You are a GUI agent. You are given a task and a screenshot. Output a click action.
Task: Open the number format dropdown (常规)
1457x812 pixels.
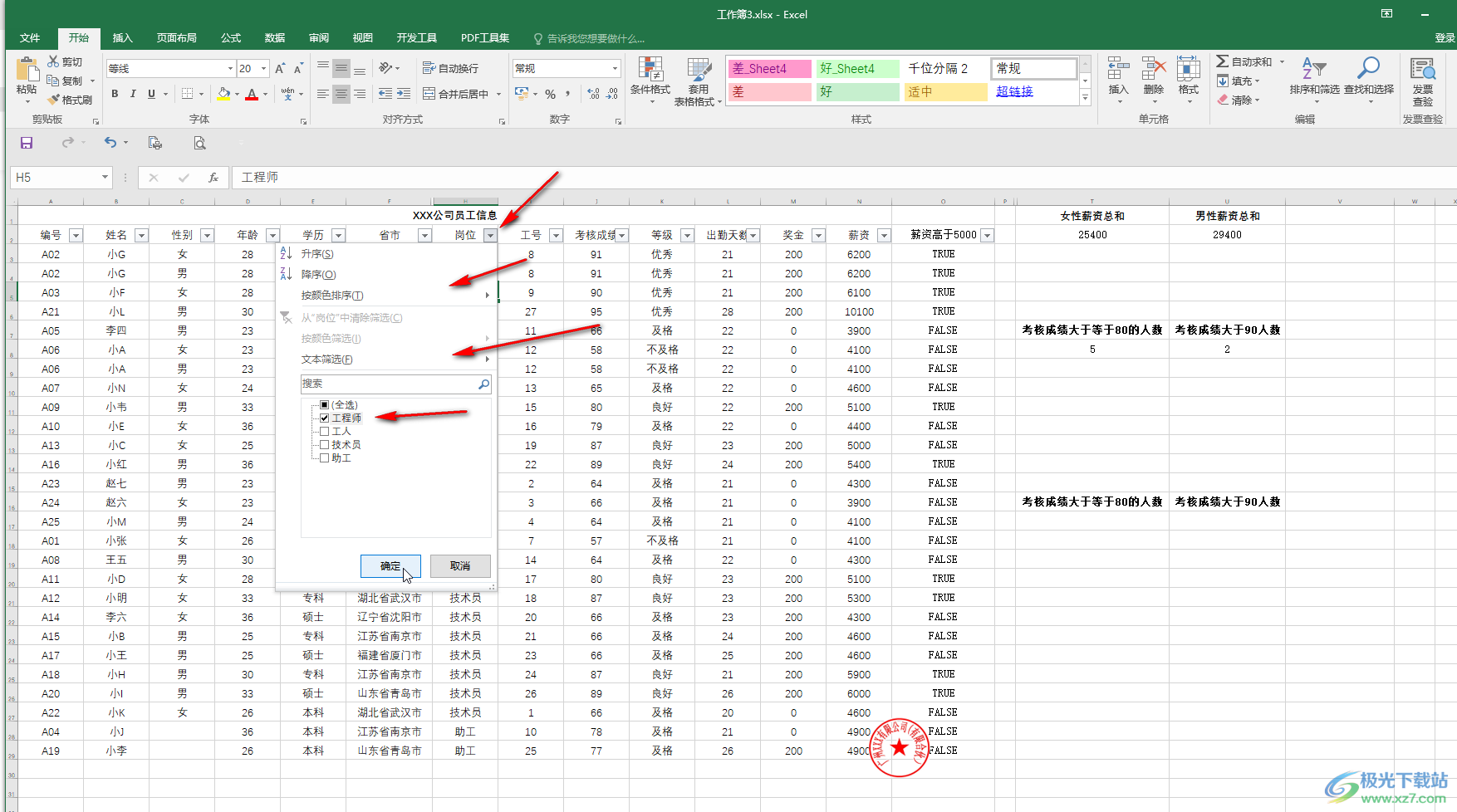point(615,69)
